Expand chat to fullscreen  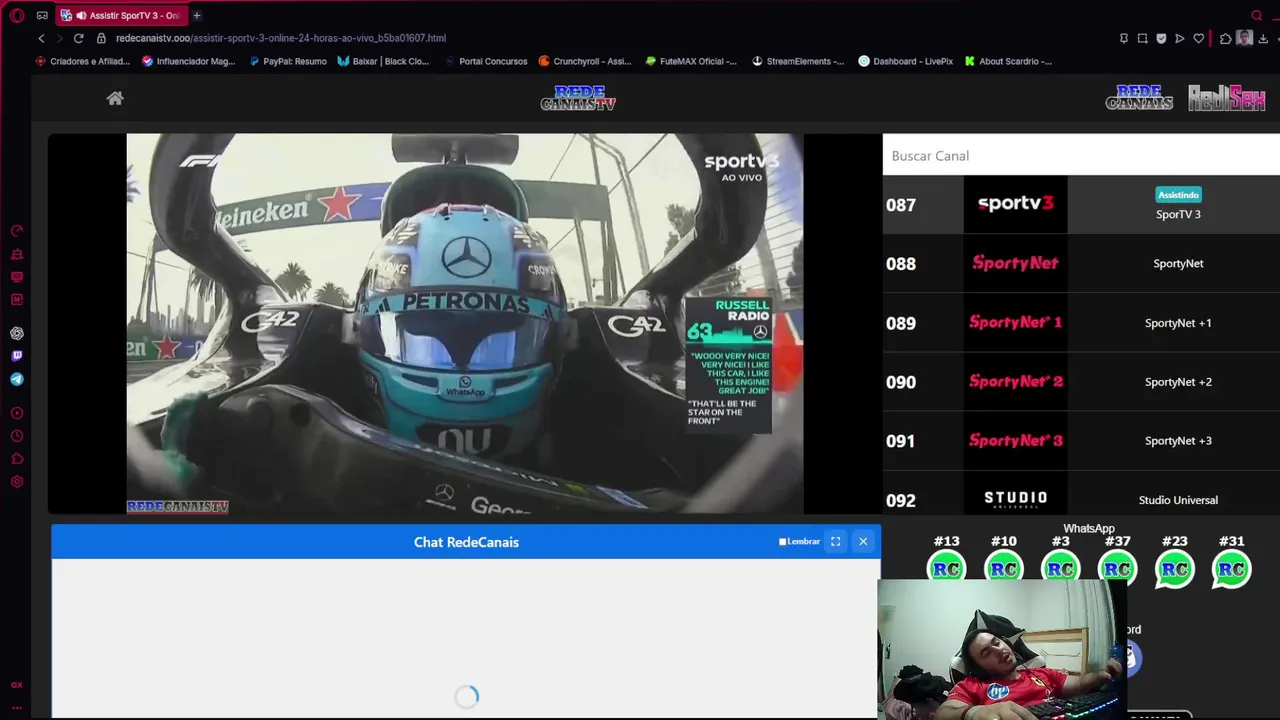pyautogui.click(x=835, y=542)
